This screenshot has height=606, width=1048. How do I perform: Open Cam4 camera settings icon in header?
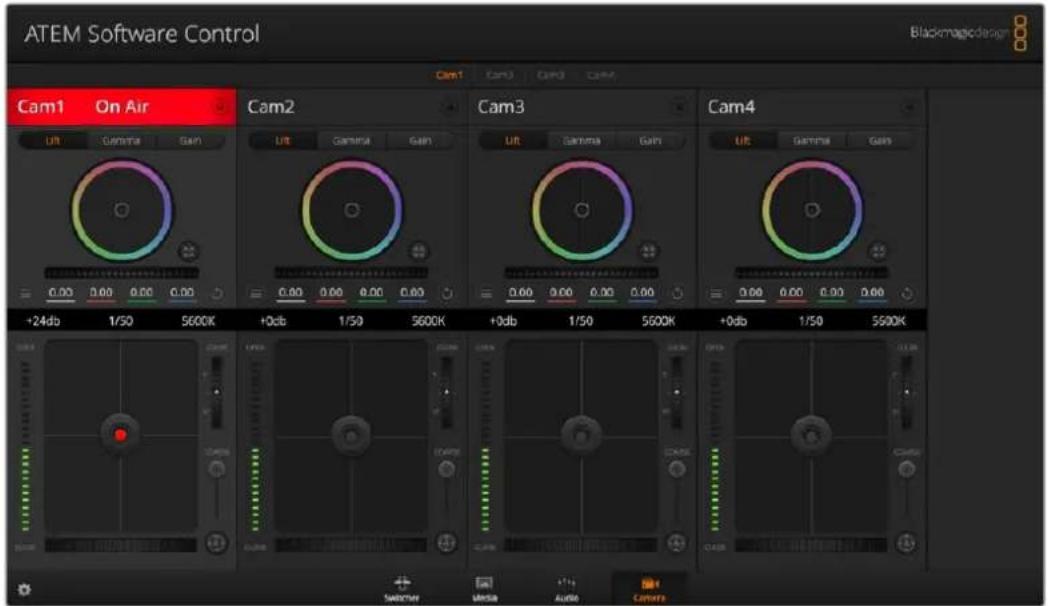pyautogui.click(x=909, y=107)
